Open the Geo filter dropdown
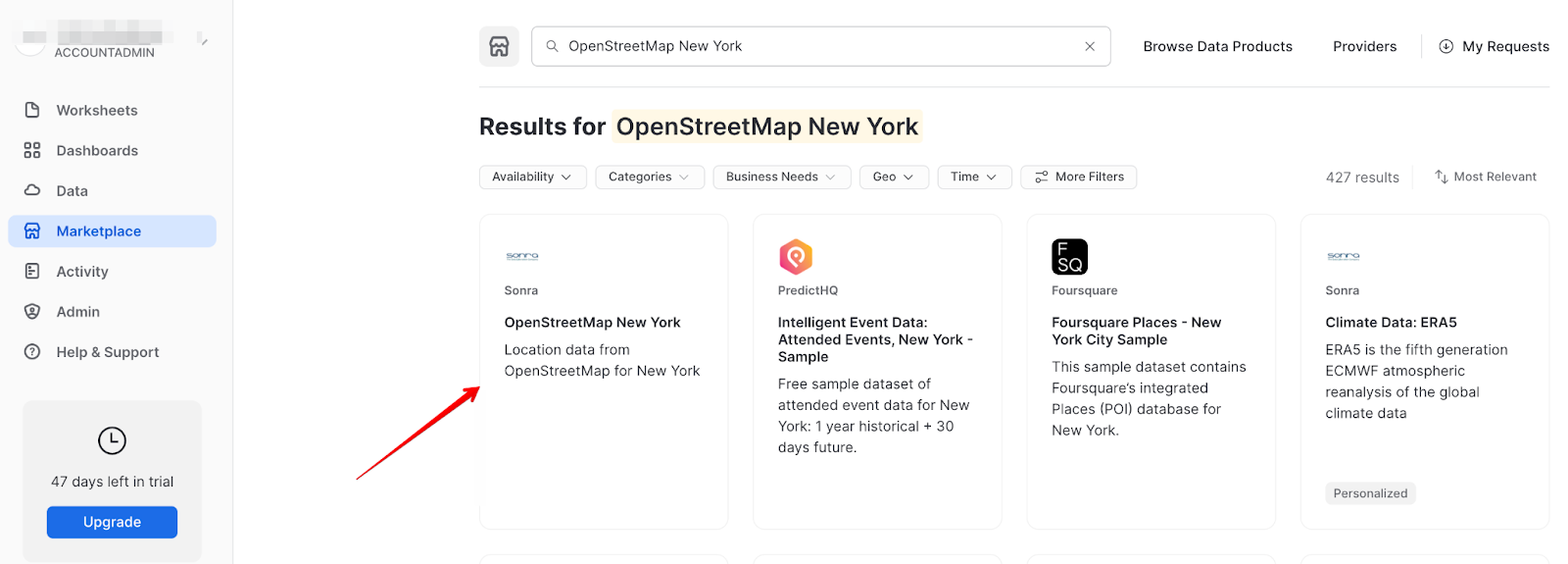Screen dimensions: 1568x564 tap(894, 177)
